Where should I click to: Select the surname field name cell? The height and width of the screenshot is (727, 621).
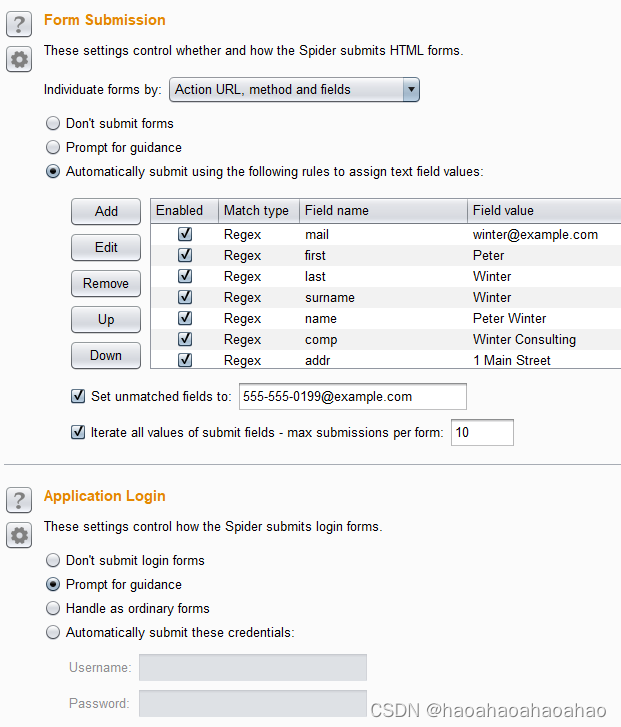point(383,298)
